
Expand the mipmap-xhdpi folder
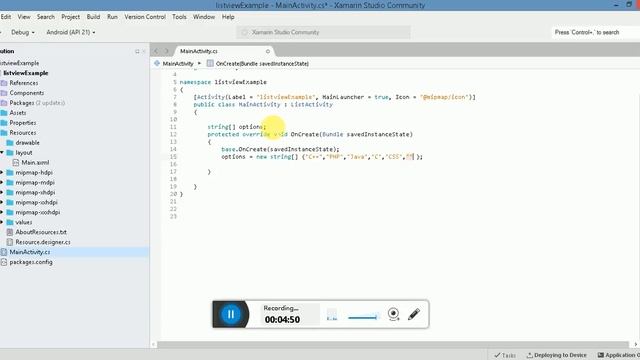(2, 192)
